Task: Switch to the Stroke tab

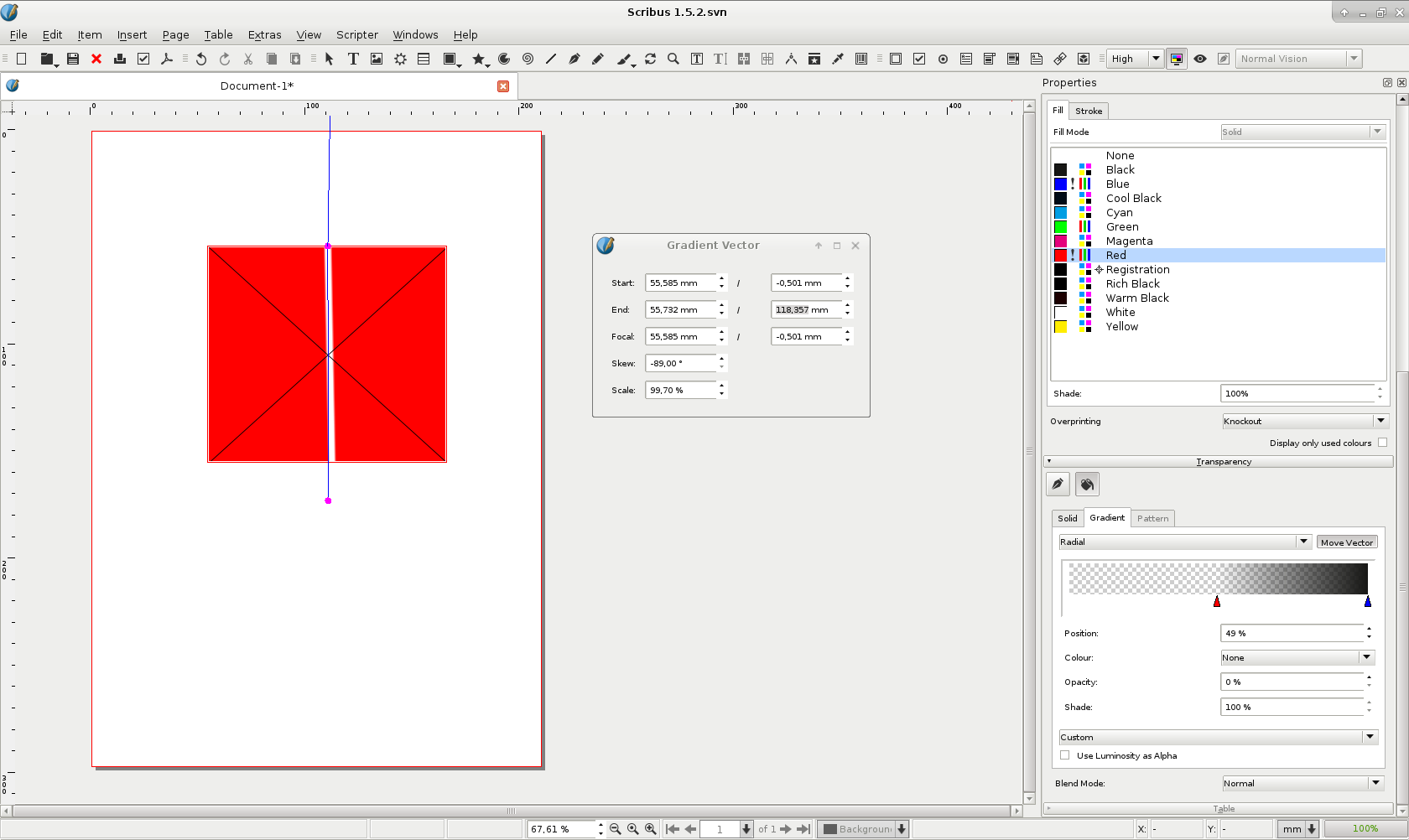Action: pyautogui.click(x=1089, y=111)
